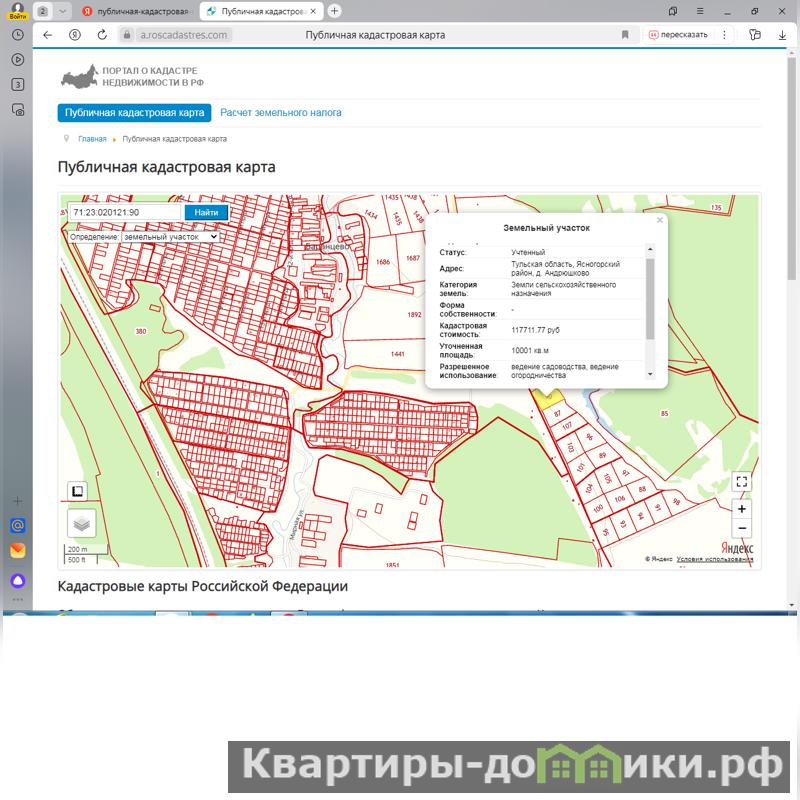This screenshot has width=800, height=800.
Task: Select the Публичная кадастровая карта menu tab
Action: coord(135,113)
